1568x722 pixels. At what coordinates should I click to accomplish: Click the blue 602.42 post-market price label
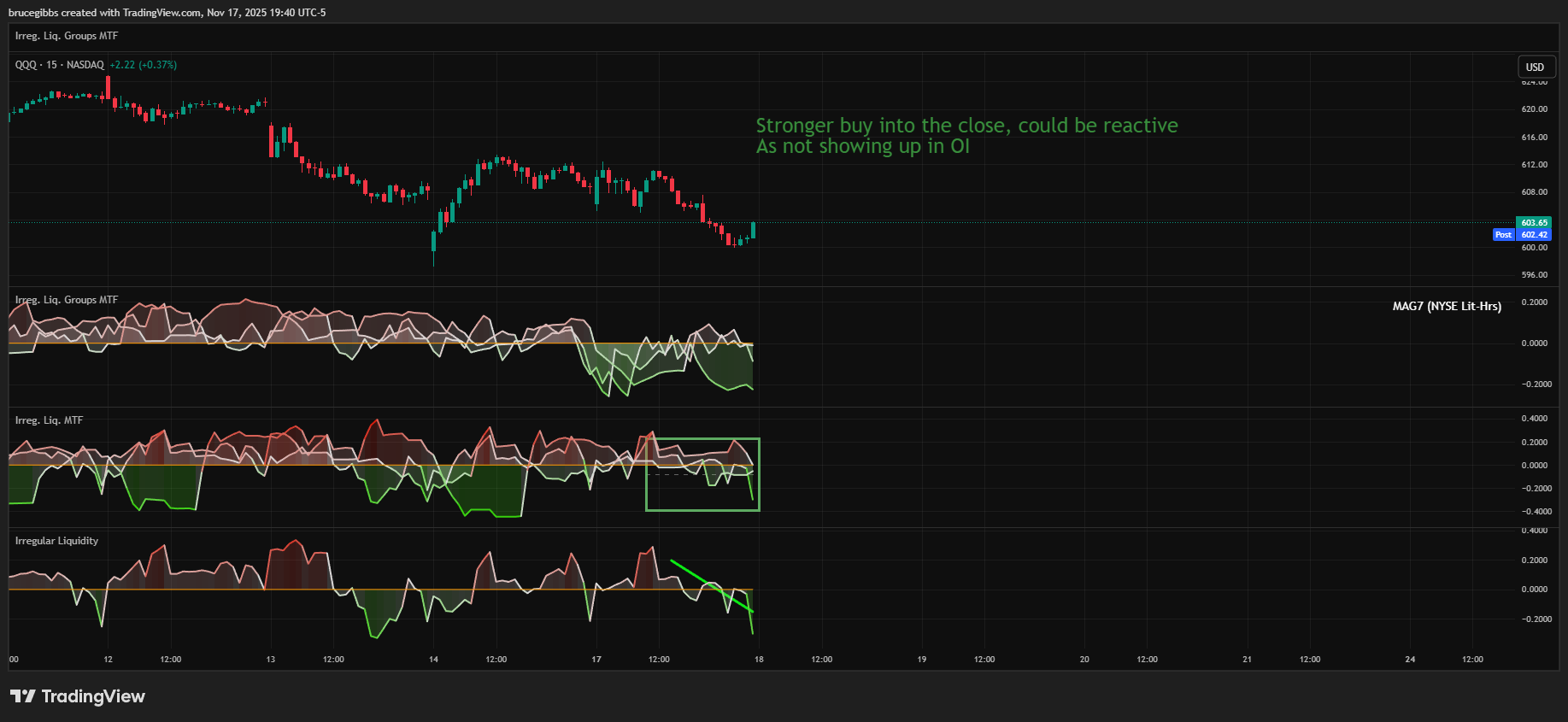click(1534, 235)
